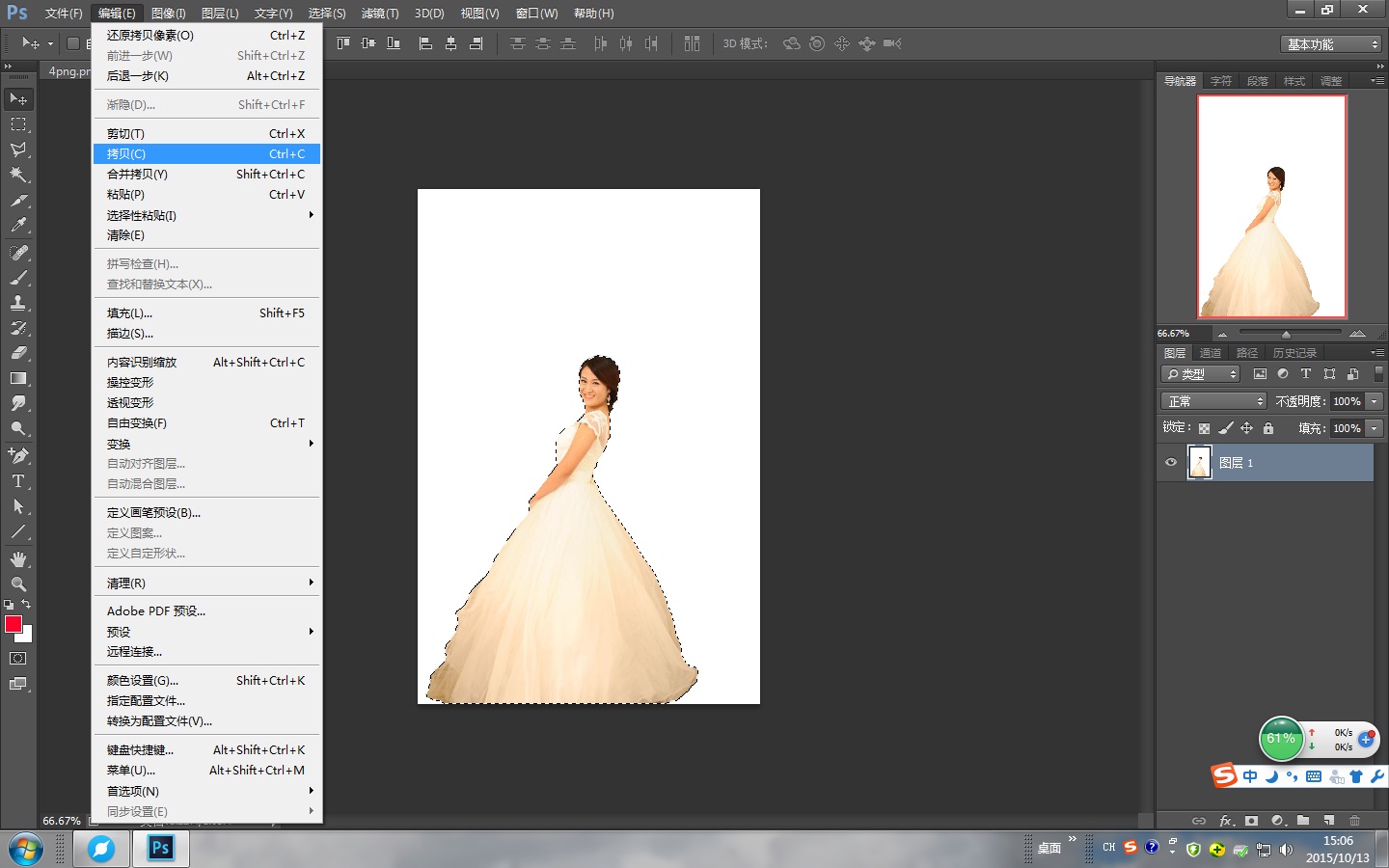1389x868 pixels.
Task: Click the Navigator zoom slider handle
Action: pos(1286,334)
